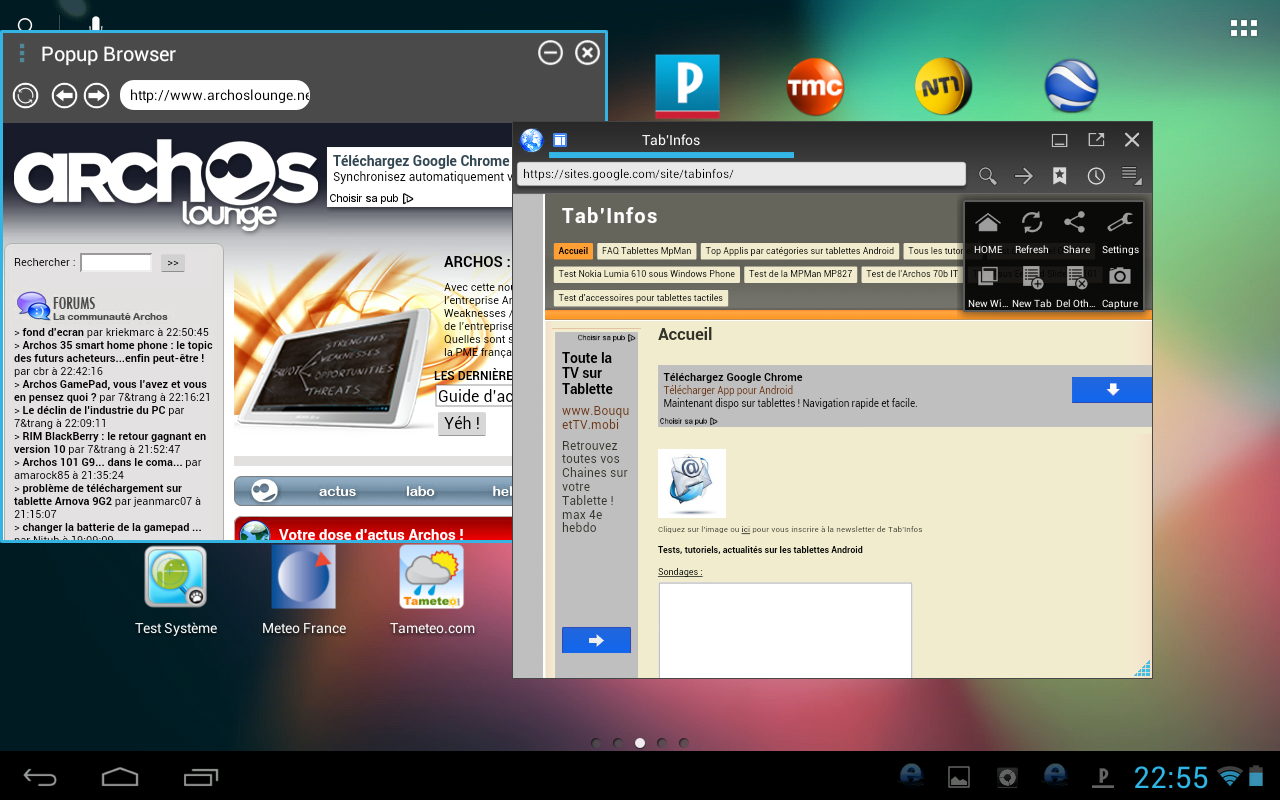The image size is (1280, 800).
Task: Click the 'ici' newsletter link
Action: coord(746,530)
